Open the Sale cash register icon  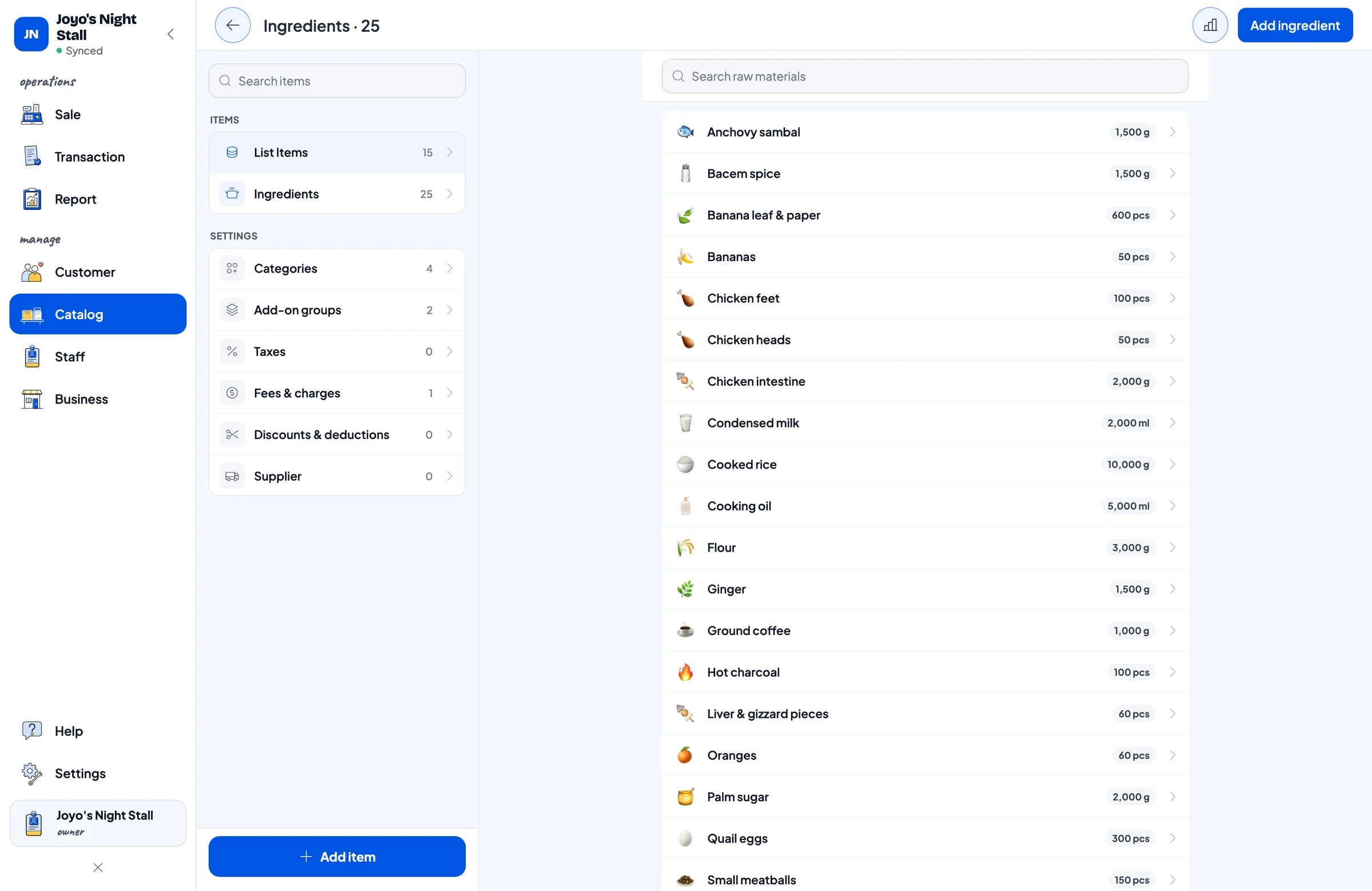(31, 114)
